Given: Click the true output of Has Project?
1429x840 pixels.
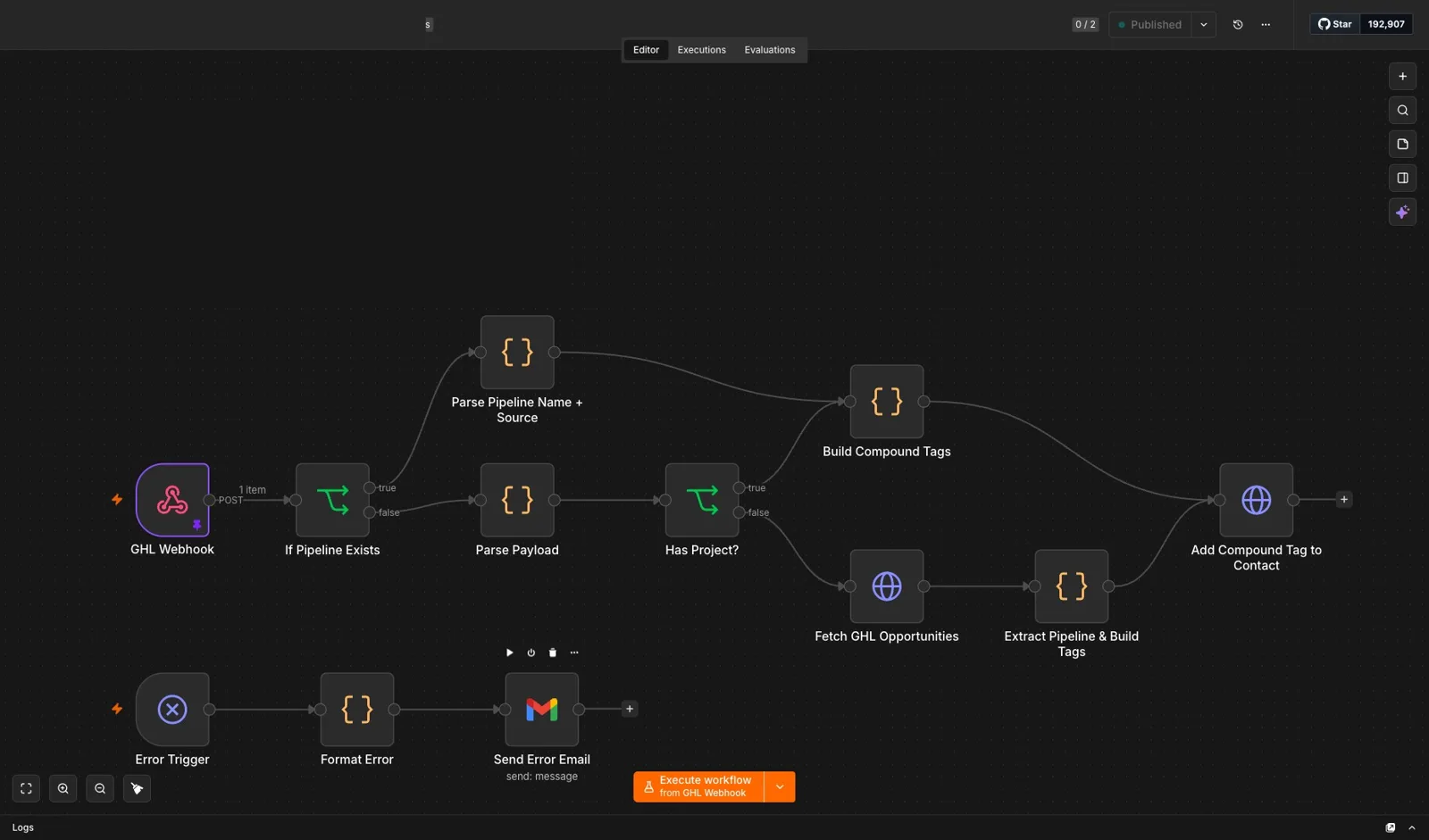Looking at the screenshot, I should coord(740,487).
